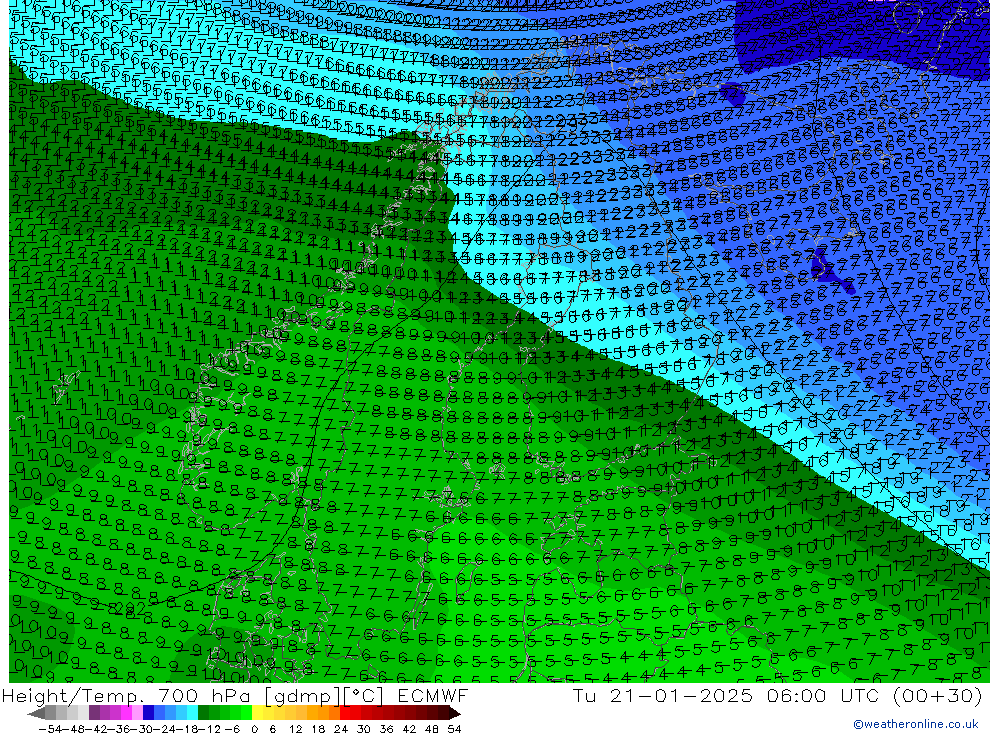Open the weatheronline.co.uk copyright link
Image resolution: width=1000 pixels, height=733 pixels.
point(916,723)
